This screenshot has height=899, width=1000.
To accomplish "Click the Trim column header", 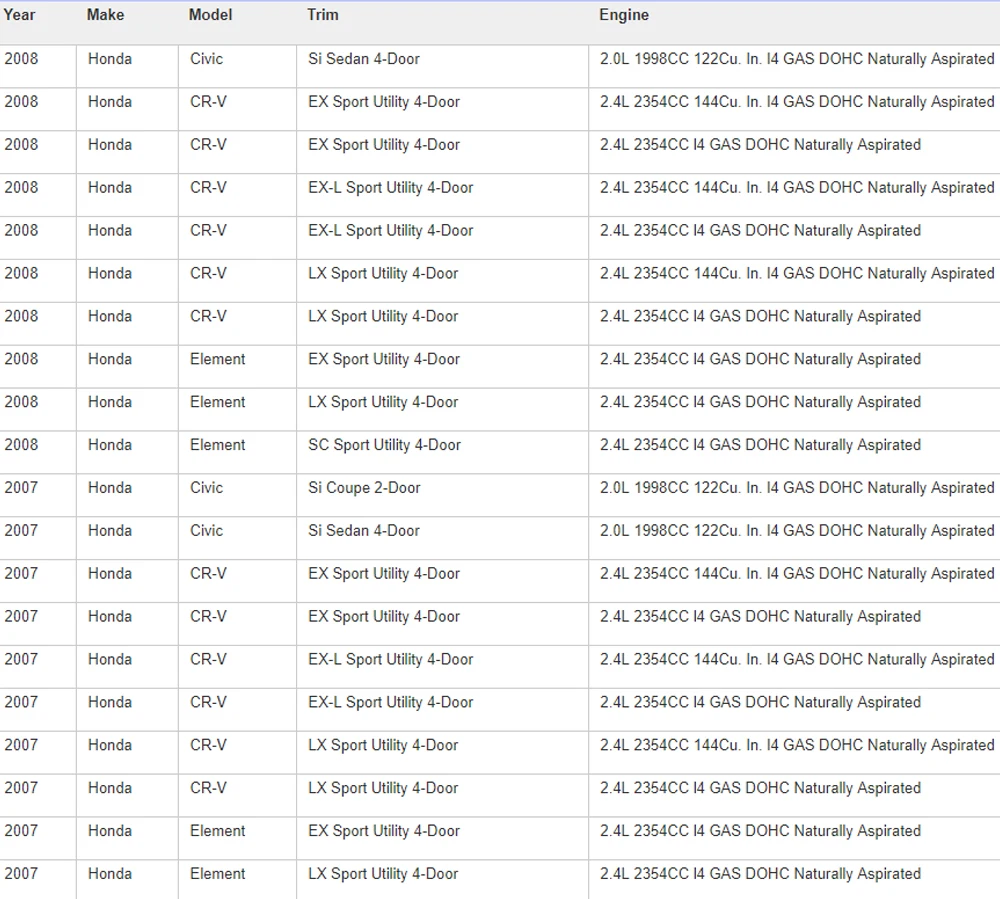I will [x=323, y=15].
